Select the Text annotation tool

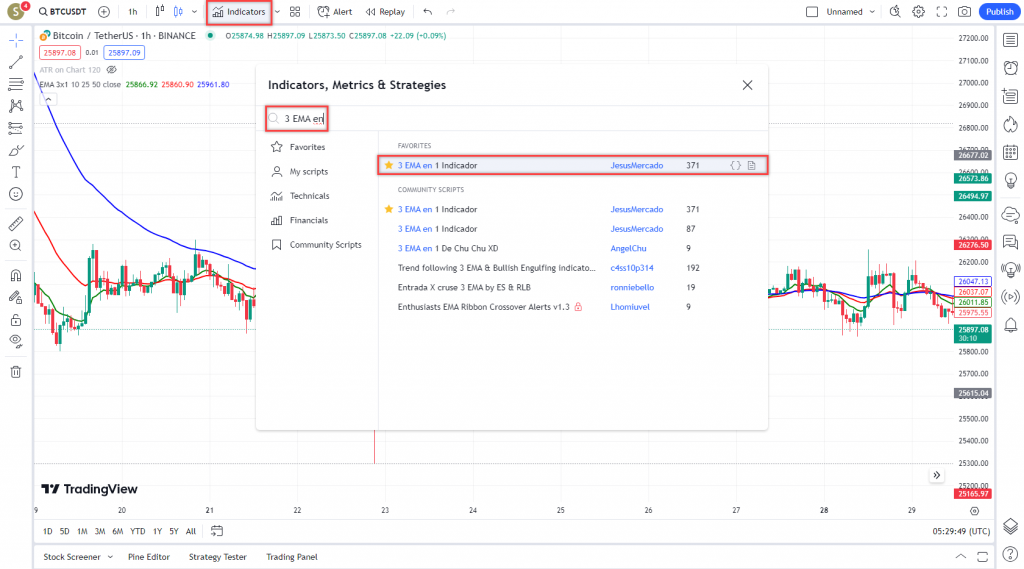tap(16, 172)
